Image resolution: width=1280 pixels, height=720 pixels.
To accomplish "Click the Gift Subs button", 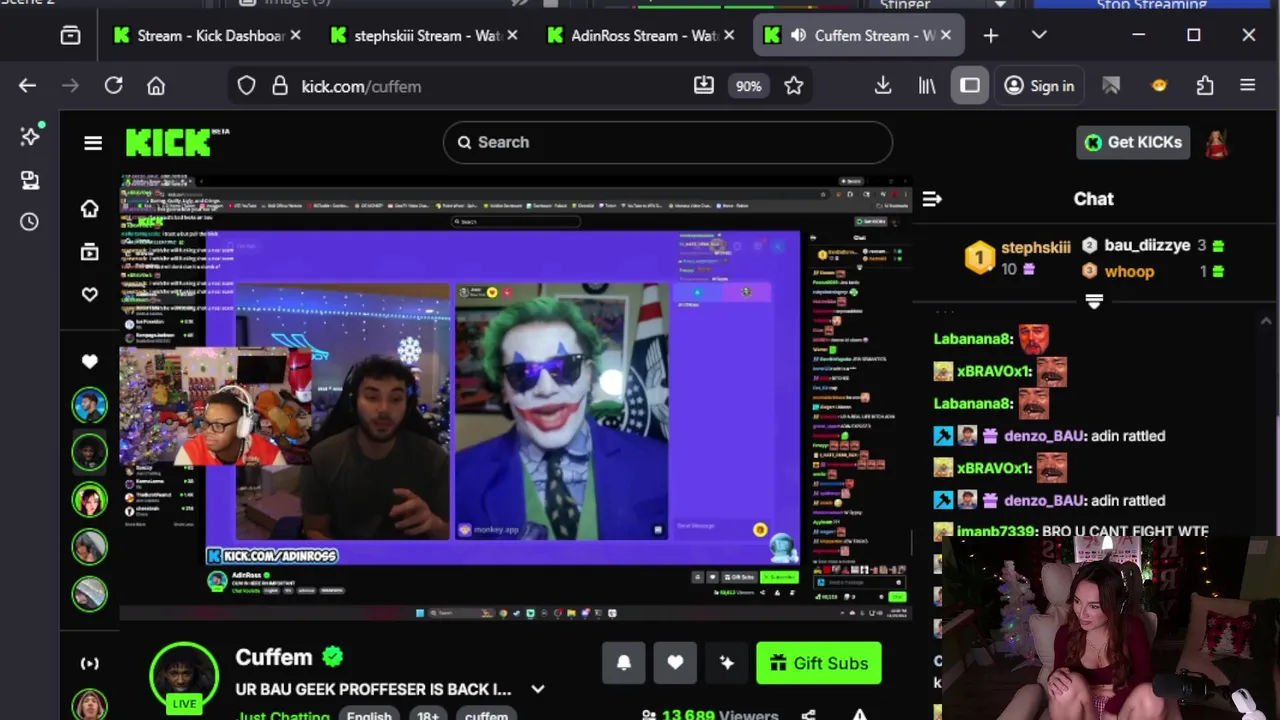I will [x=819, y=663].
